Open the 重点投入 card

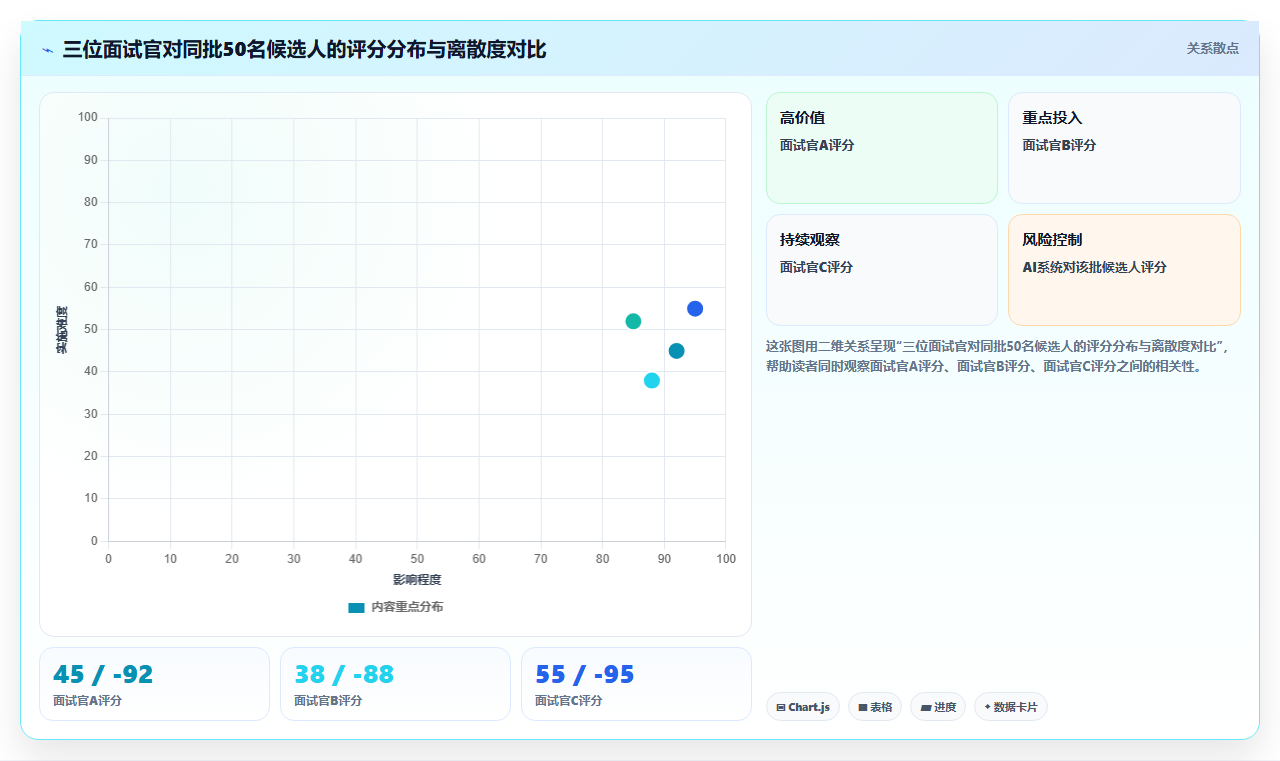(1124, 148)
